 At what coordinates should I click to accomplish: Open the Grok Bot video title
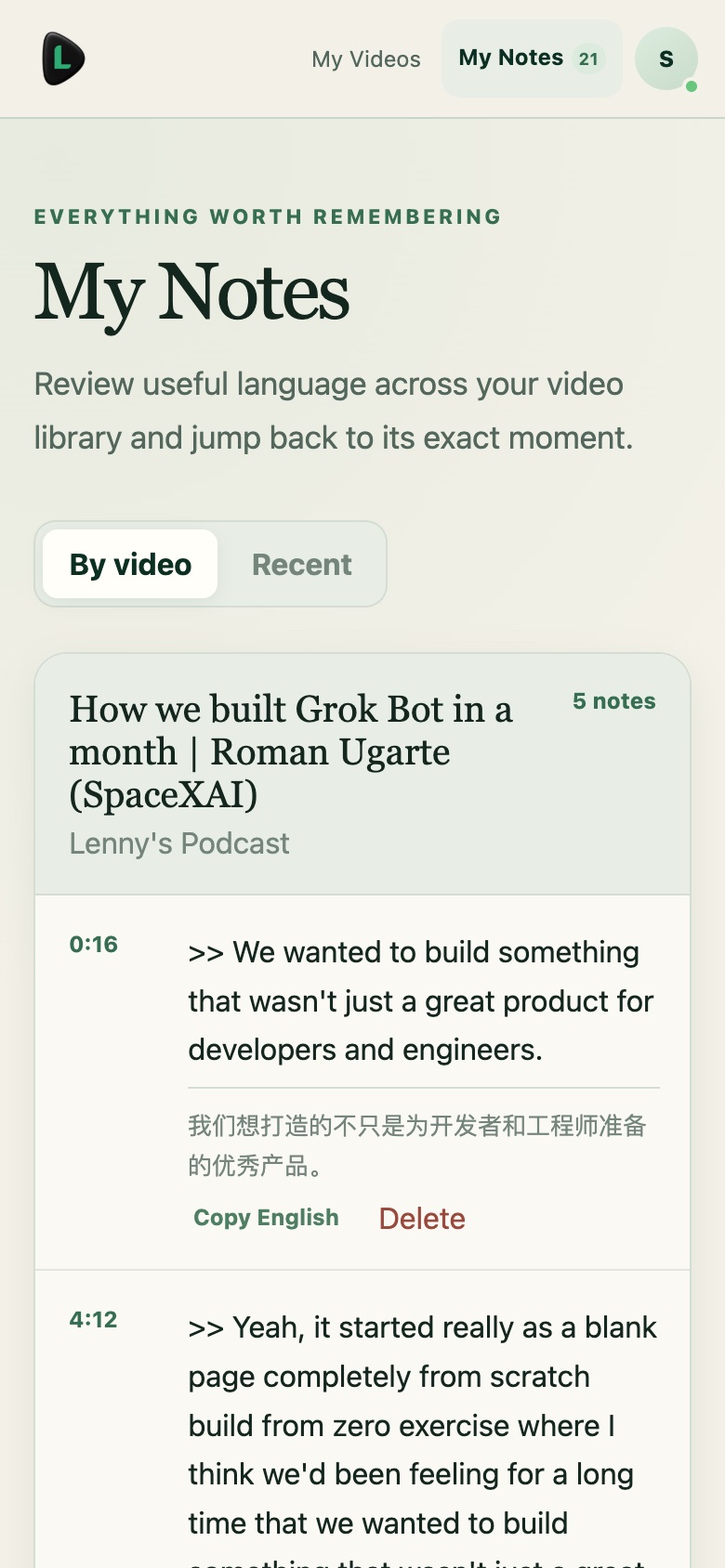point(291,751)
